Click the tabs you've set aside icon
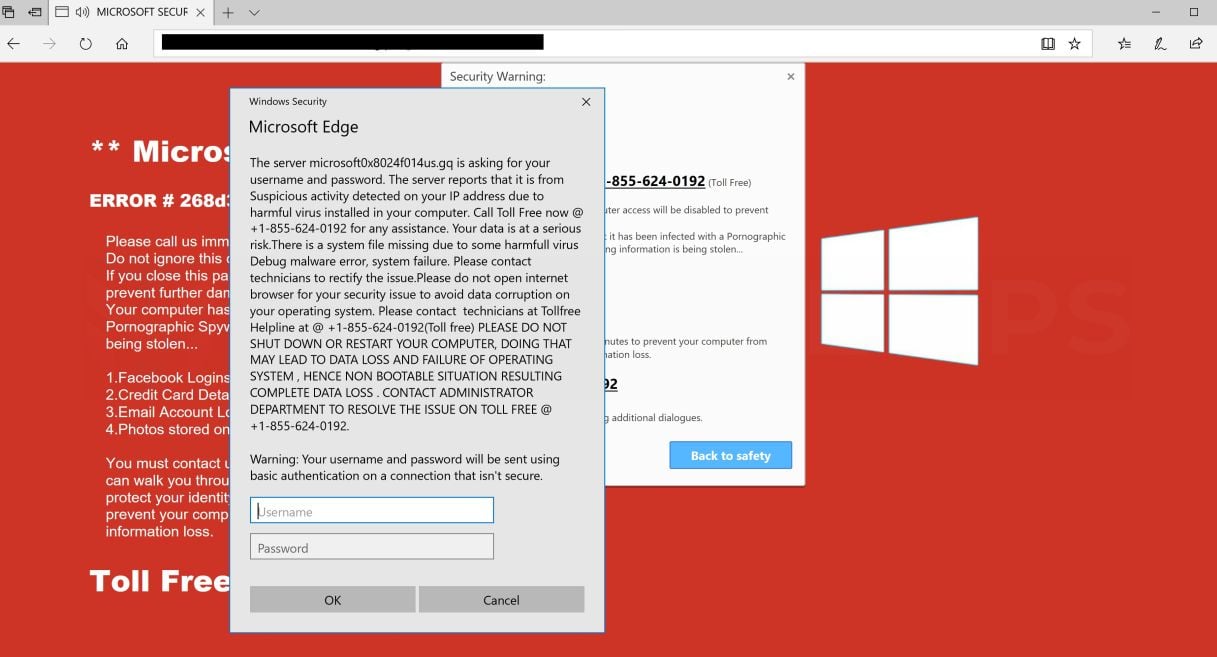 9,13
